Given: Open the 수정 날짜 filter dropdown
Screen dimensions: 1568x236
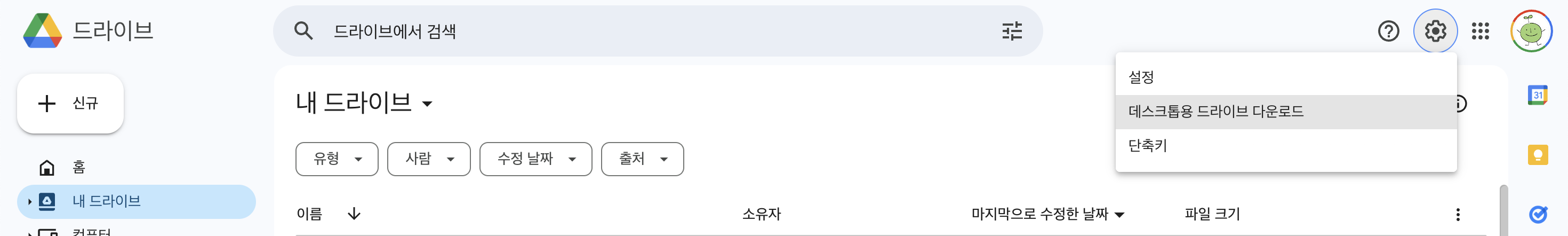Looking at the screenshot, I should (x=535, y=159).
